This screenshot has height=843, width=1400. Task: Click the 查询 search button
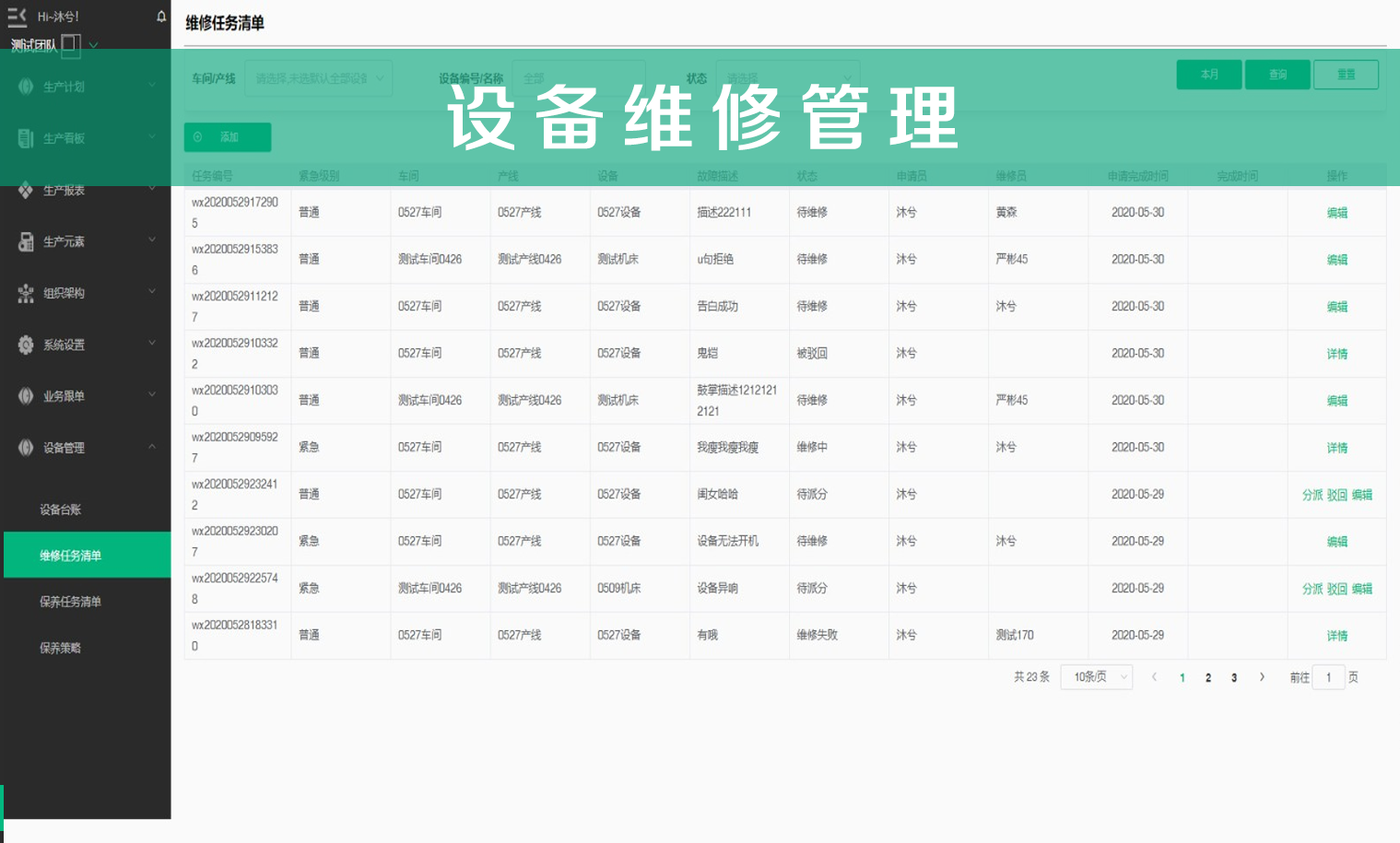point(1277,75)
